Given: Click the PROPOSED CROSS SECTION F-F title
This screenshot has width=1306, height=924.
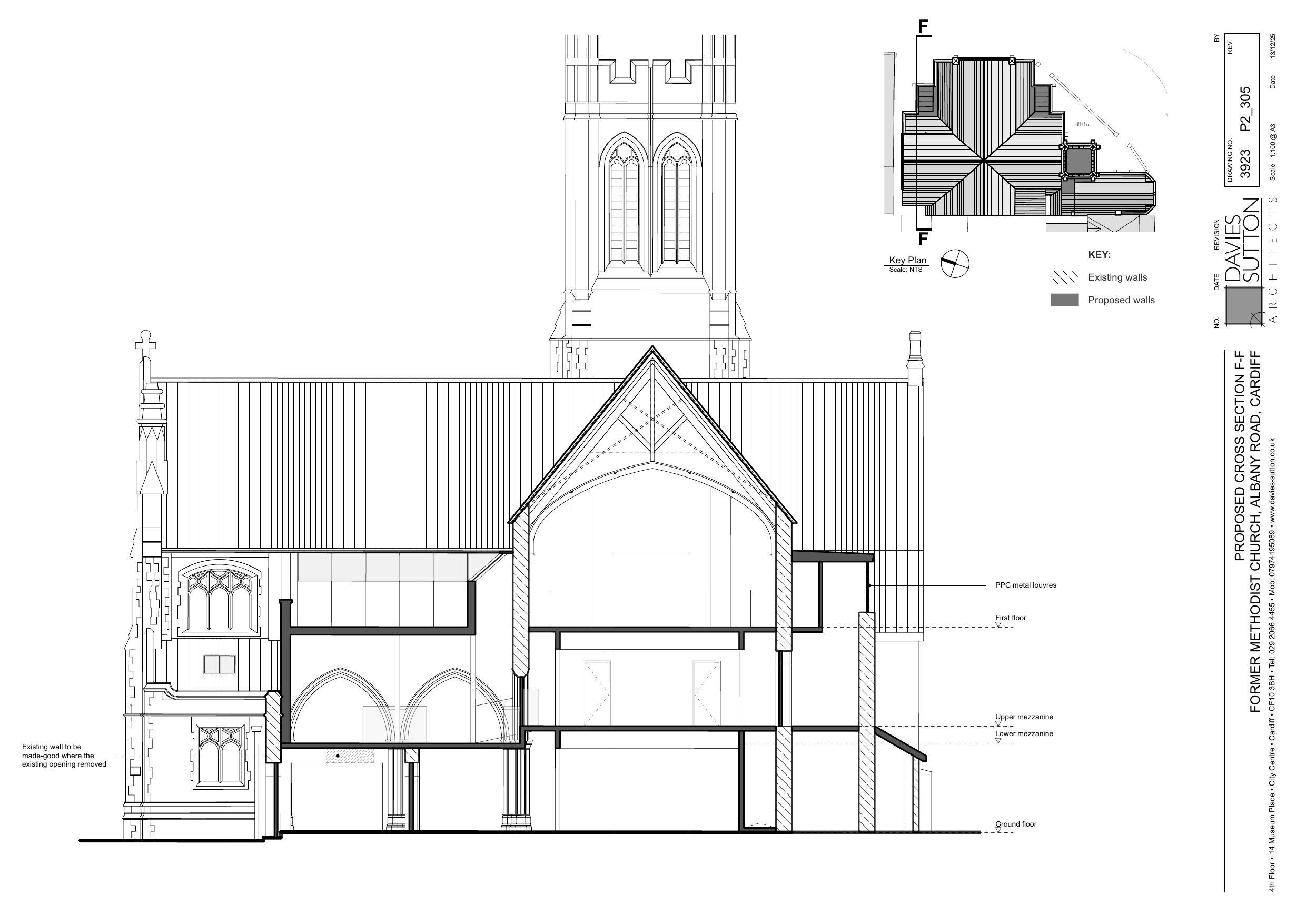Looking at the screenshot, I should click(x=1240, y=456).
